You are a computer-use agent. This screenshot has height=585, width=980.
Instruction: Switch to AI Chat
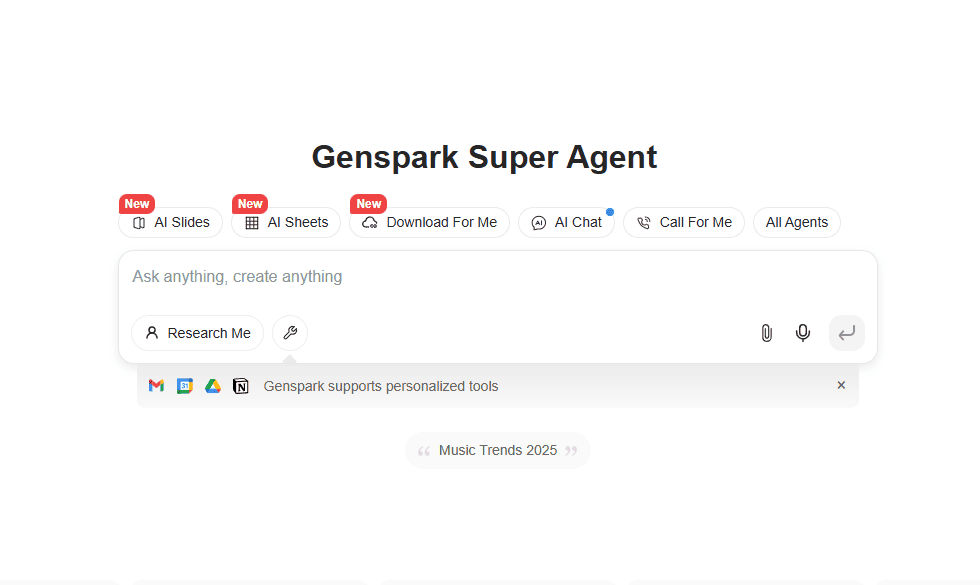[566, 222]
